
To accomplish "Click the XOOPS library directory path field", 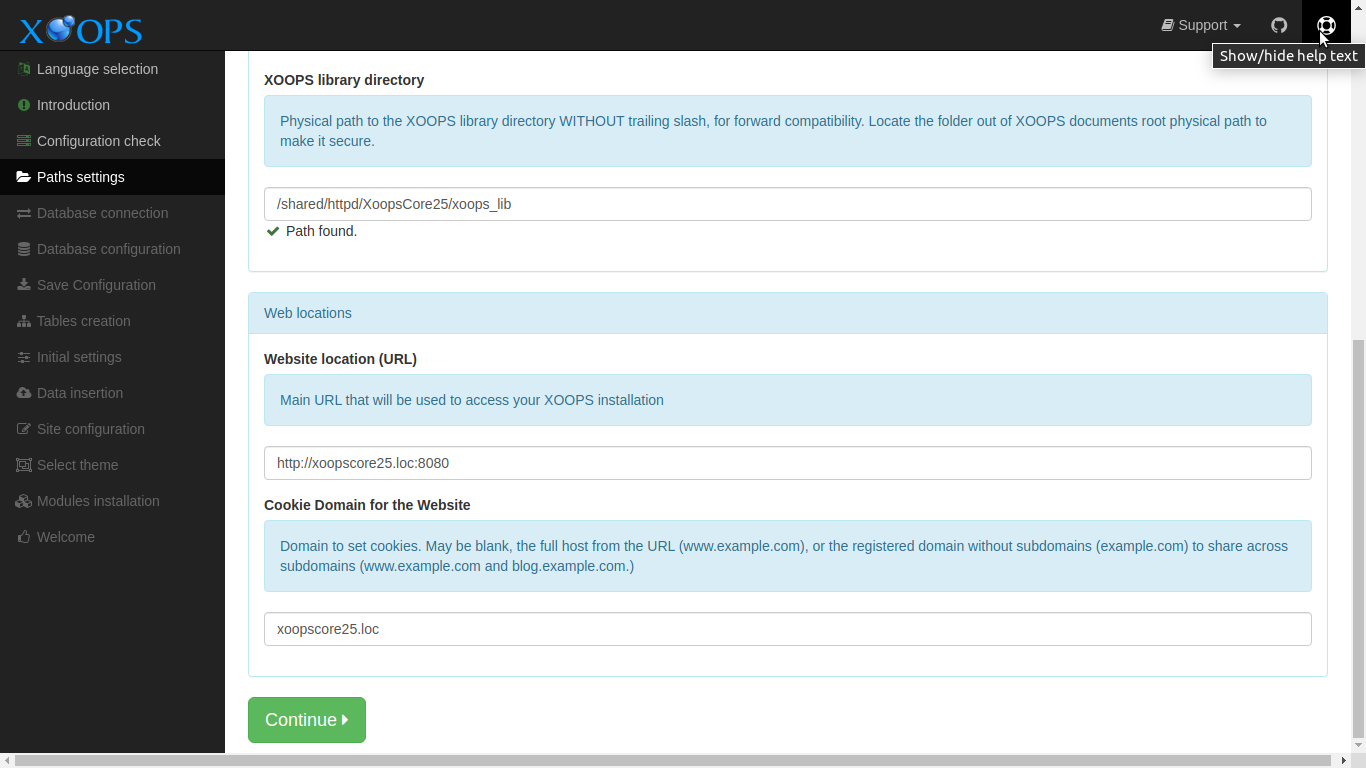I will pos(787,204).
